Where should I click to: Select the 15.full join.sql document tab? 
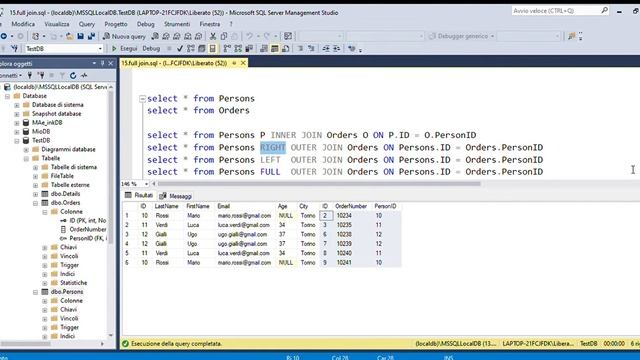coord(174,63)
